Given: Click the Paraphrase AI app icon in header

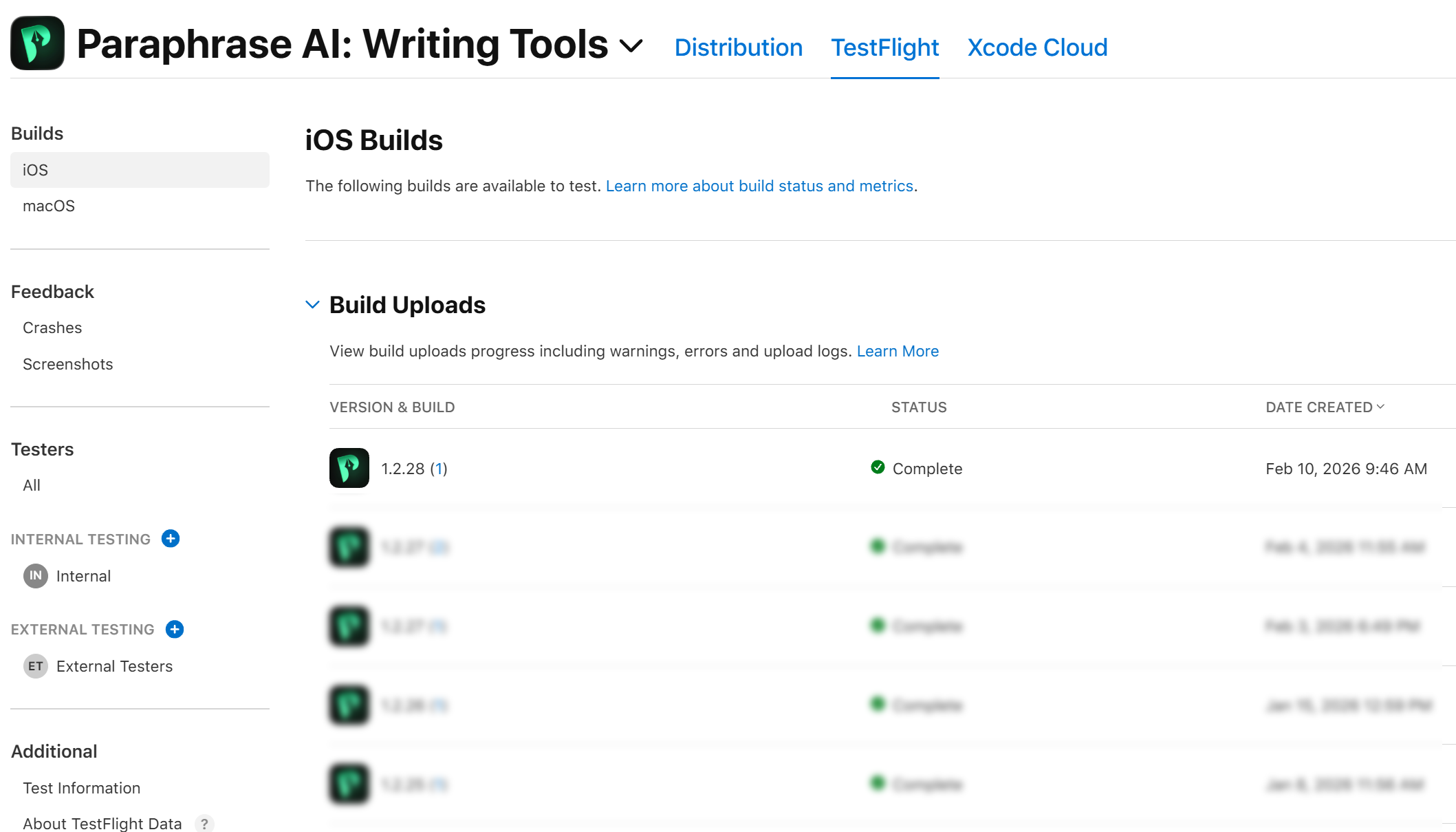Looking at the screenshot, I should [38, 43].
